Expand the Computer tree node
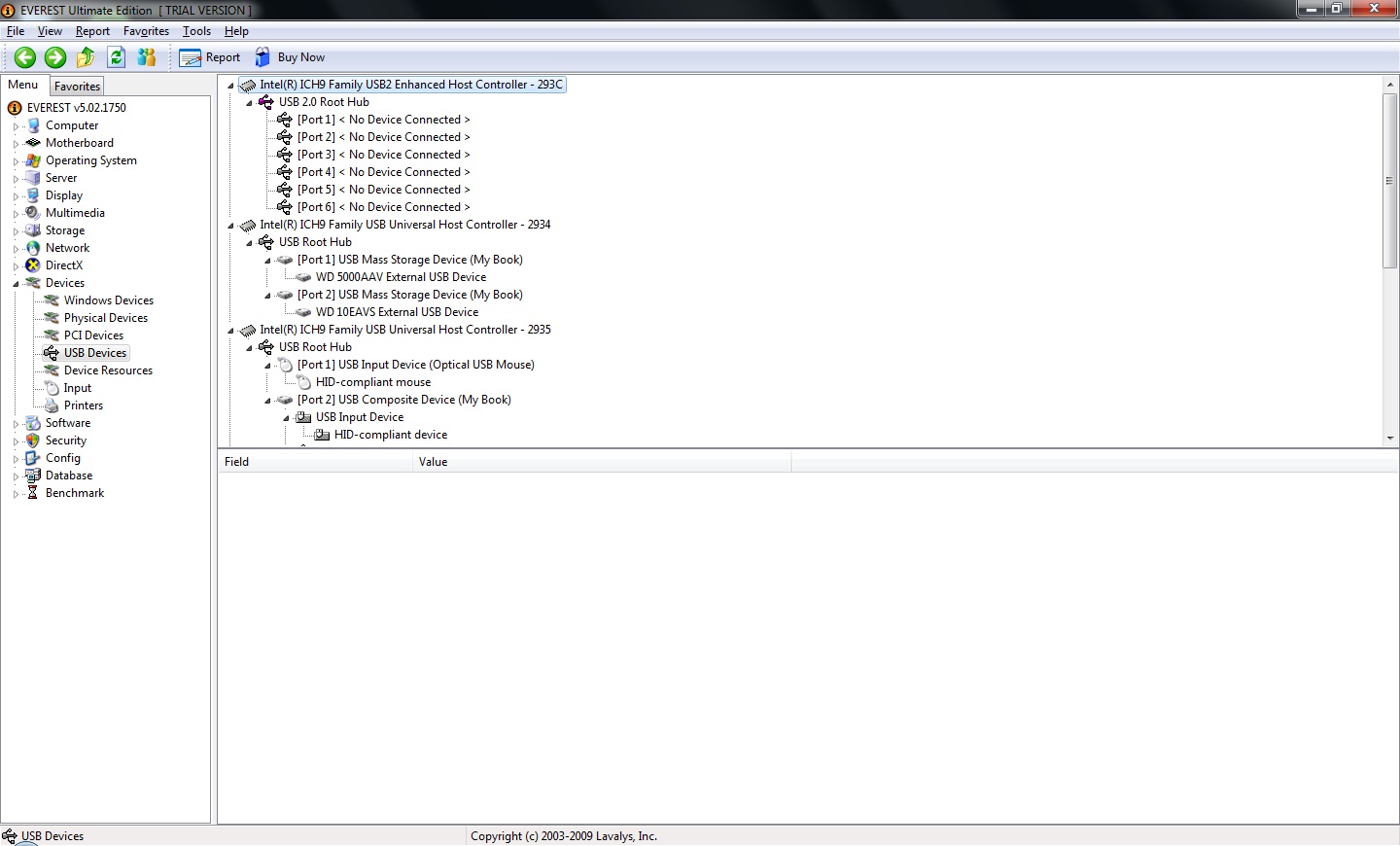The image size is (1400, 846). [16, 126]
